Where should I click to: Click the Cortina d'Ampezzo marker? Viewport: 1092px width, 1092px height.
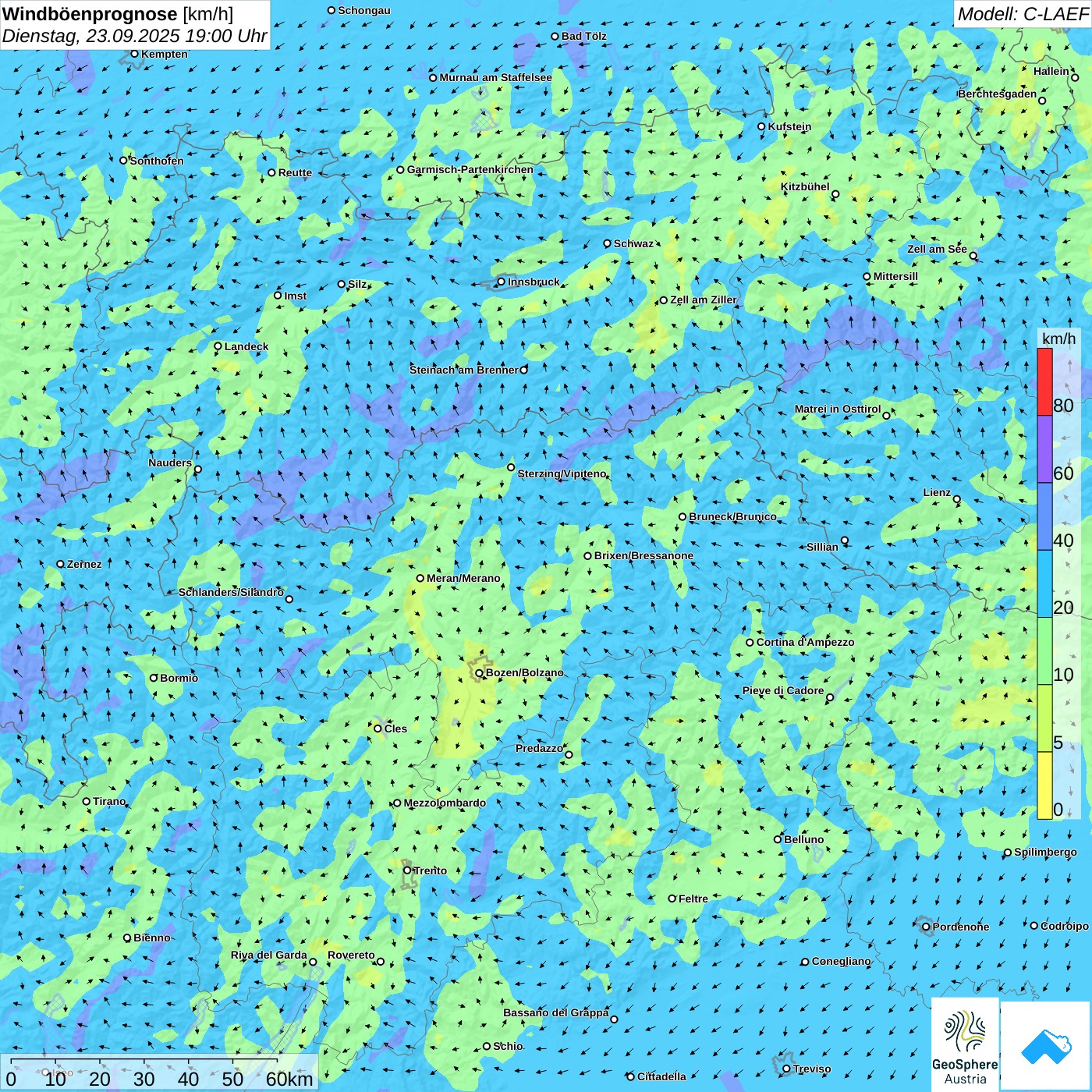(750, 643)
